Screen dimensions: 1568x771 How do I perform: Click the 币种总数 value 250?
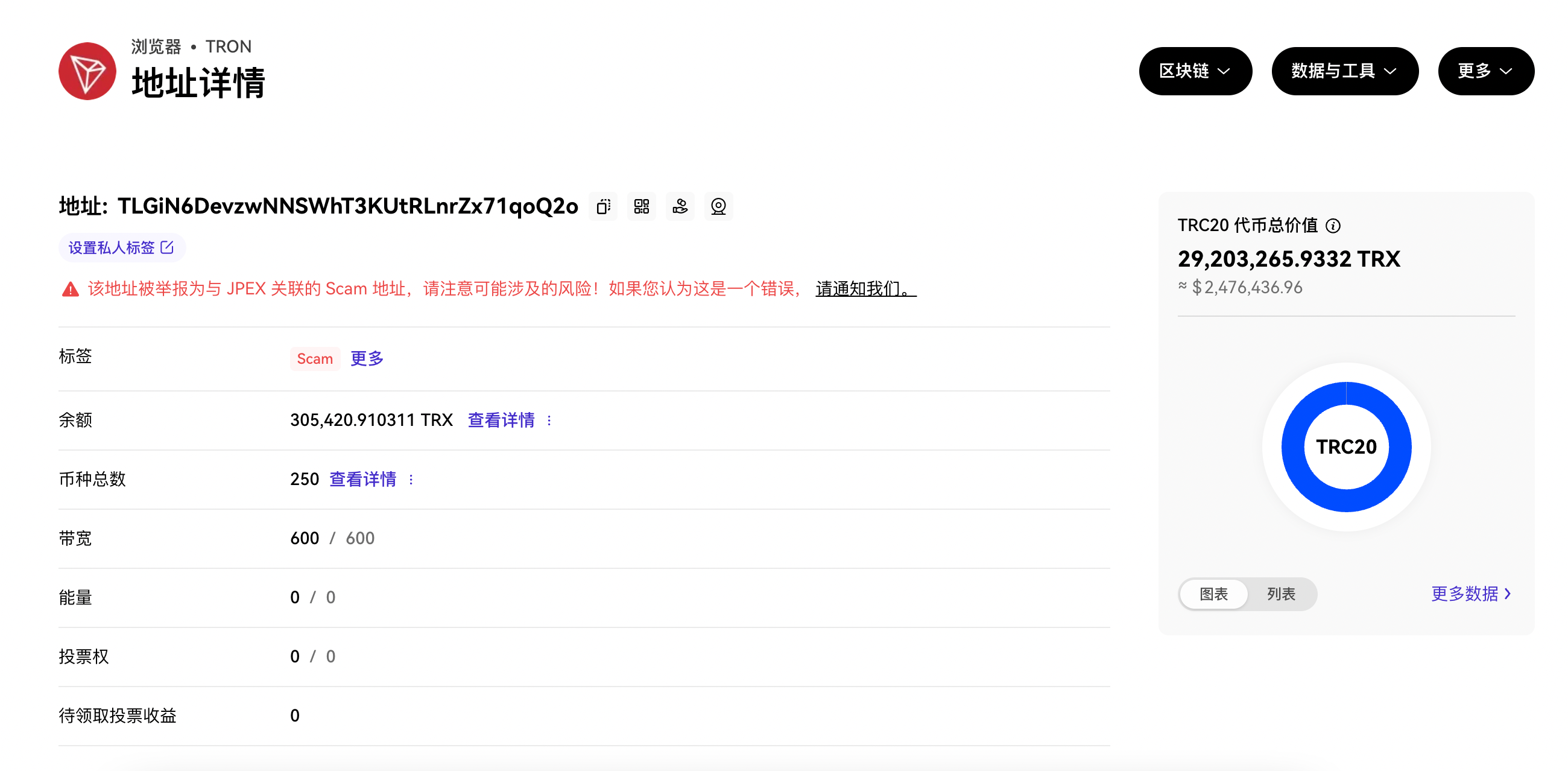[x=305, y=479]
